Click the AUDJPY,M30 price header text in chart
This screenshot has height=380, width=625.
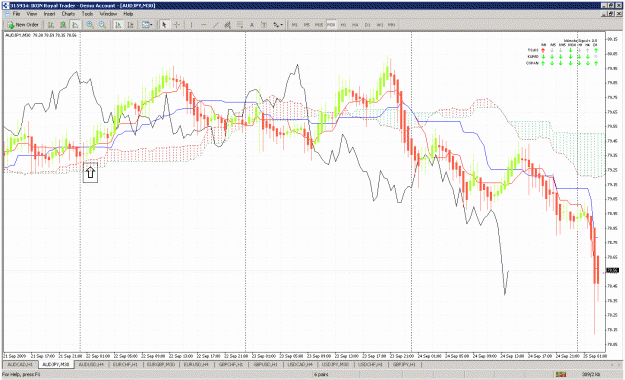[x=41, y=35]
